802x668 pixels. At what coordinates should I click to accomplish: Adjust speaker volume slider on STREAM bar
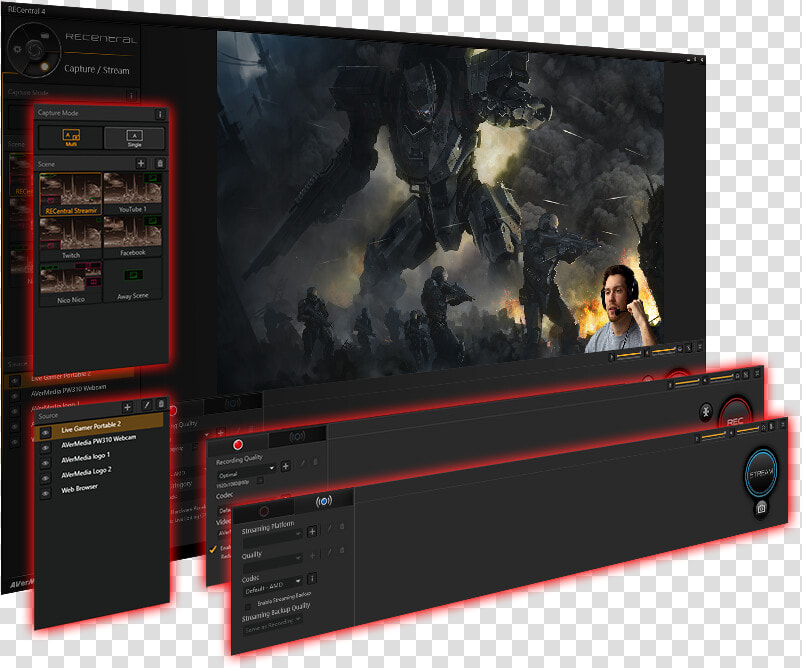(x=749, y=430)
